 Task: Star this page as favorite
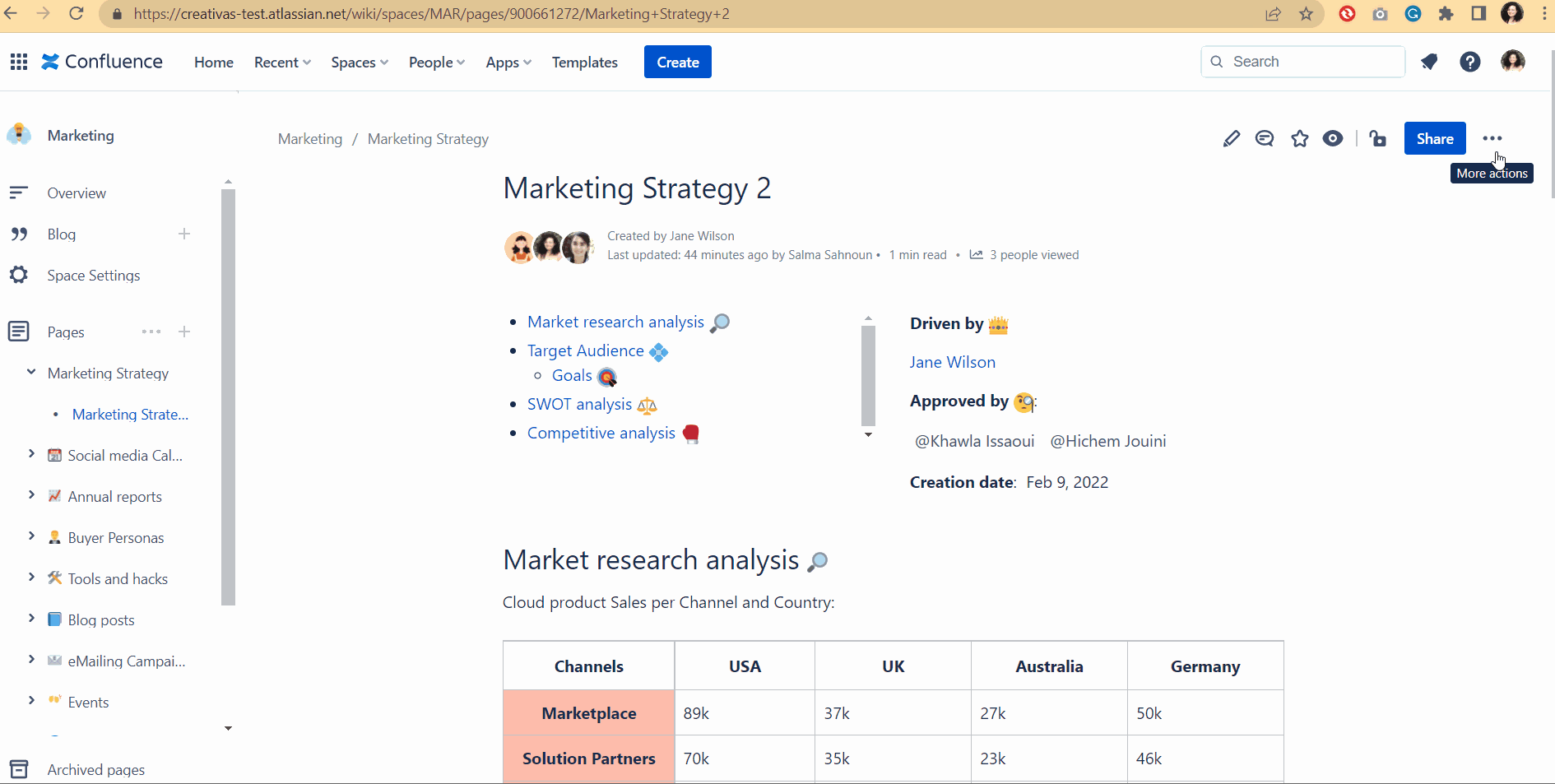1300,139
